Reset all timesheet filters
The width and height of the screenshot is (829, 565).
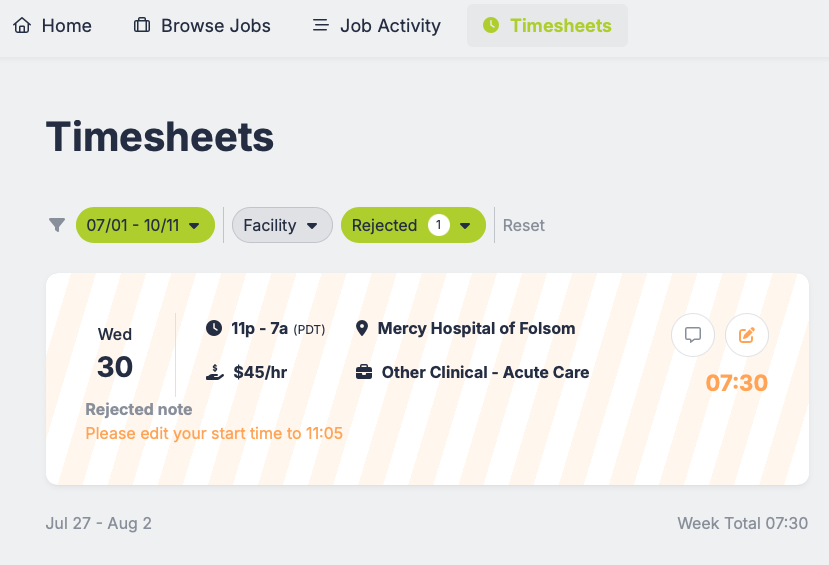coord(524,225)
